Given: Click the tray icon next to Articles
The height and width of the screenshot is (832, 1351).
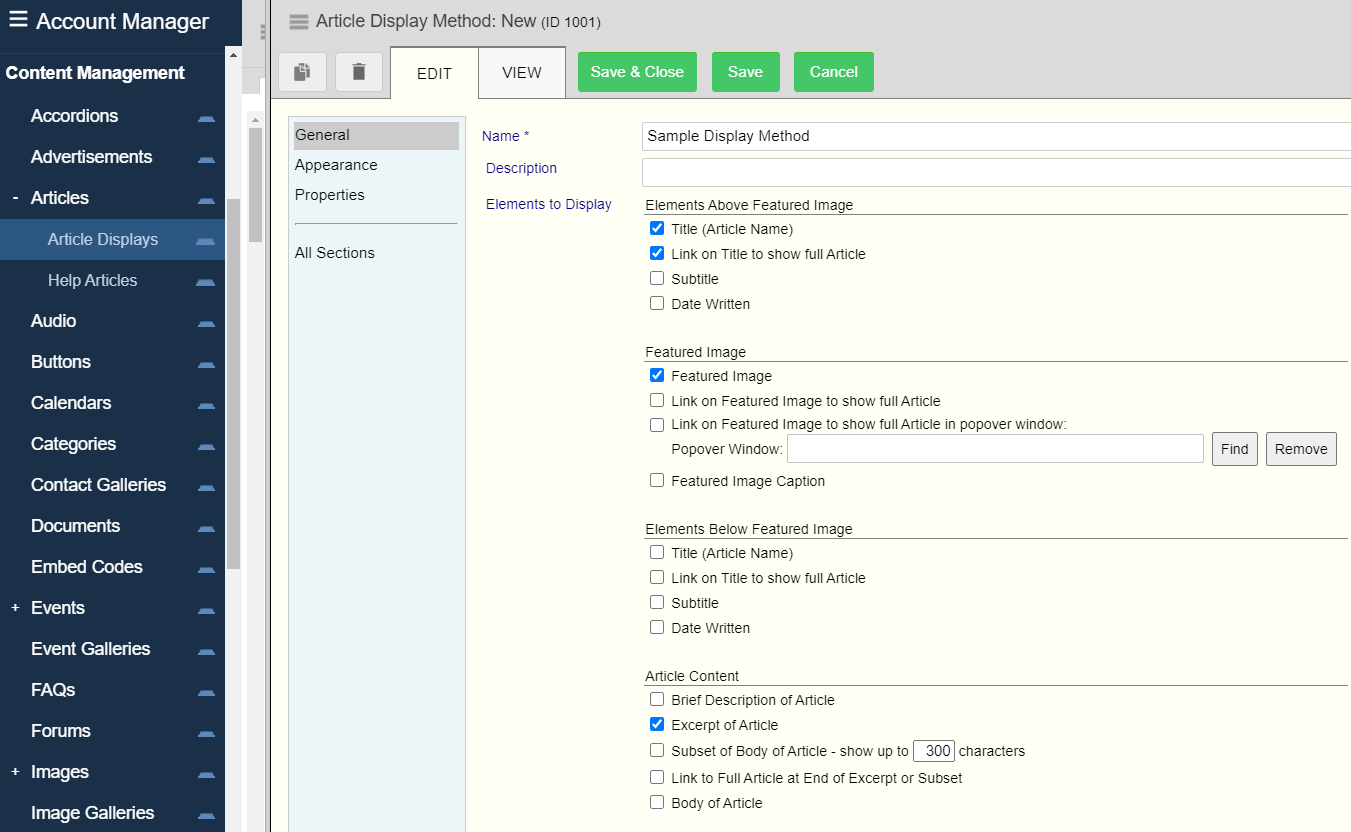Looking at the screenshot, I should 206,199.
